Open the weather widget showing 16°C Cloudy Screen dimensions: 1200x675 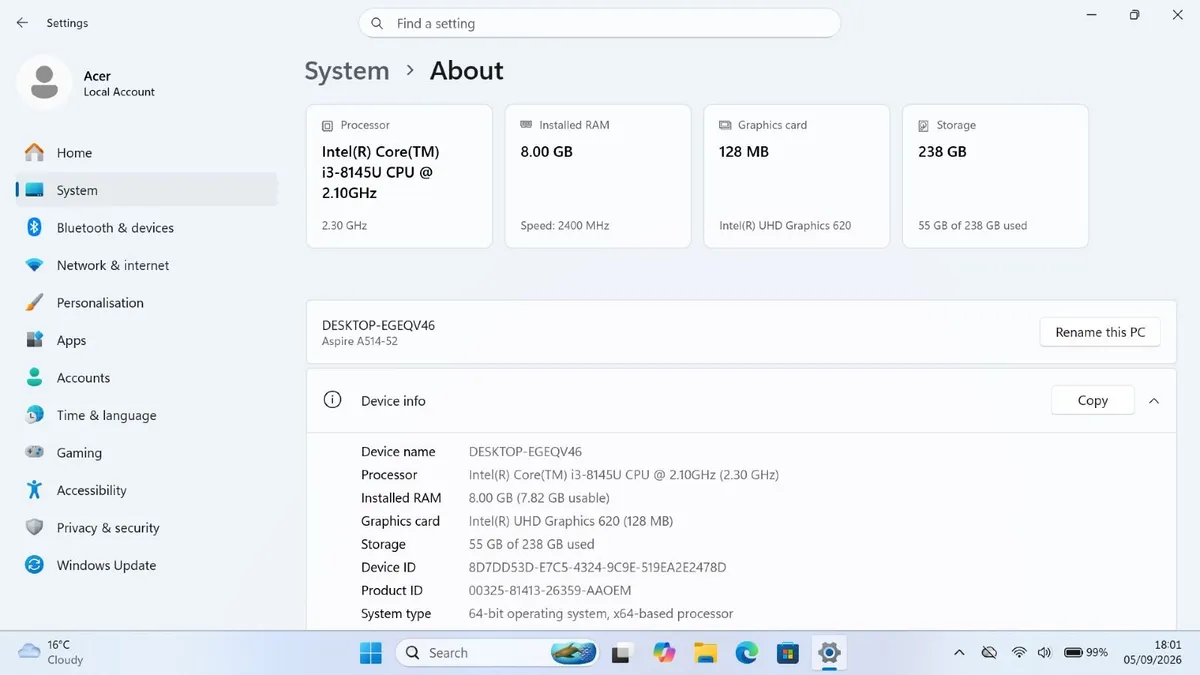pos(52,653)
